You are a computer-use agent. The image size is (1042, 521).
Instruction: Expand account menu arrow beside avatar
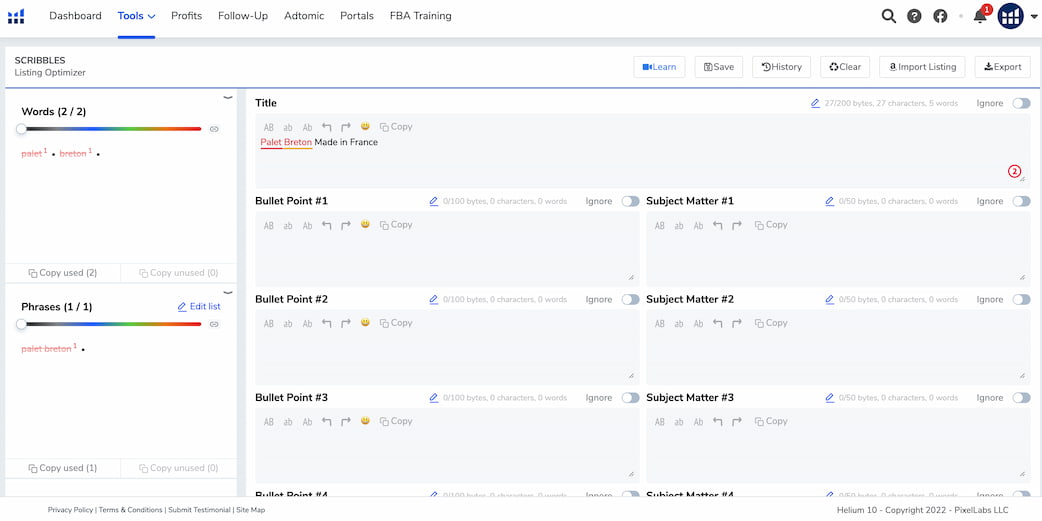(x=1033, y=17)
